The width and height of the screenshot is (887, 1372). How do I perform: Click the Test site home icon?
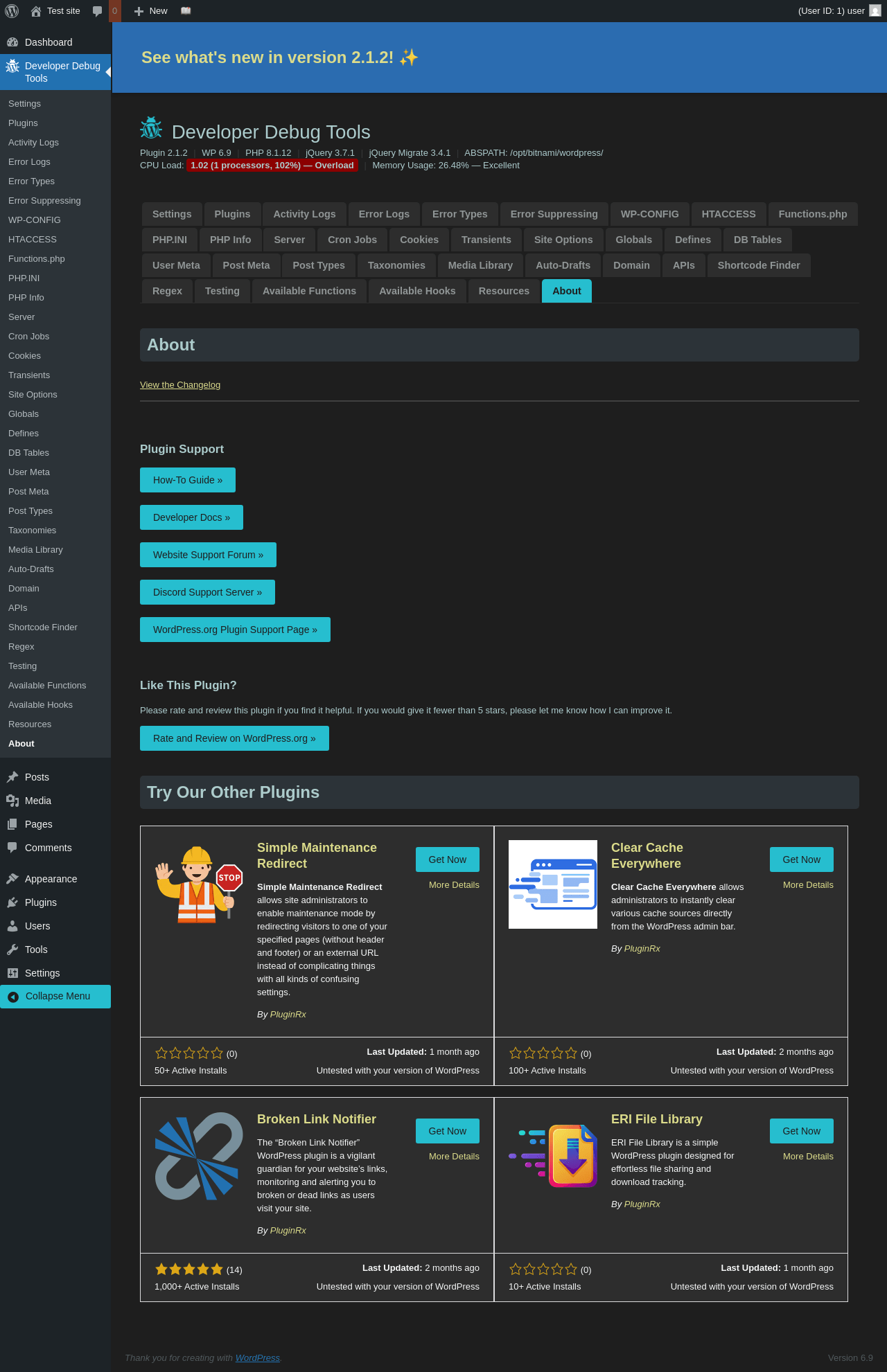(36, 11)
